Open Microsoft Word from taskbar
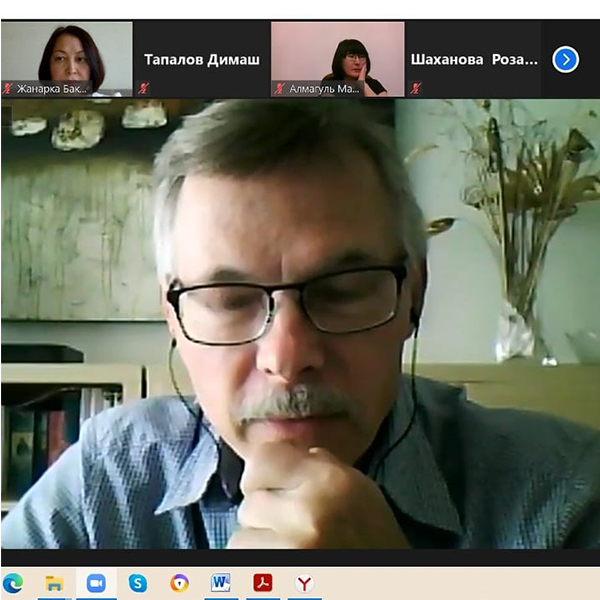The width and height of the screenshot is (600, 600). click(221, 583)
